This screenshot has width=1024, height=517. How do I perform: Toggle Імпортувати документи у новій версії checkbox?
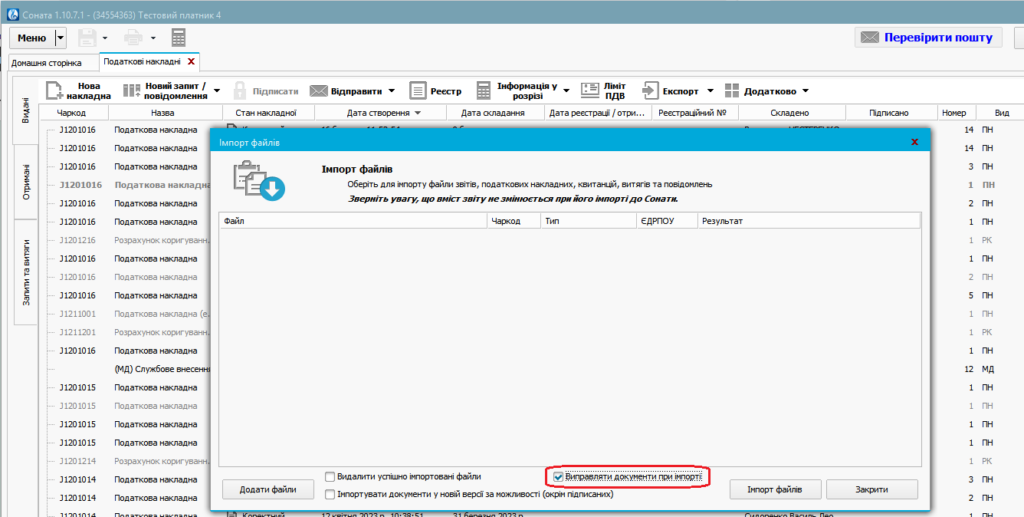pos(330,494)
